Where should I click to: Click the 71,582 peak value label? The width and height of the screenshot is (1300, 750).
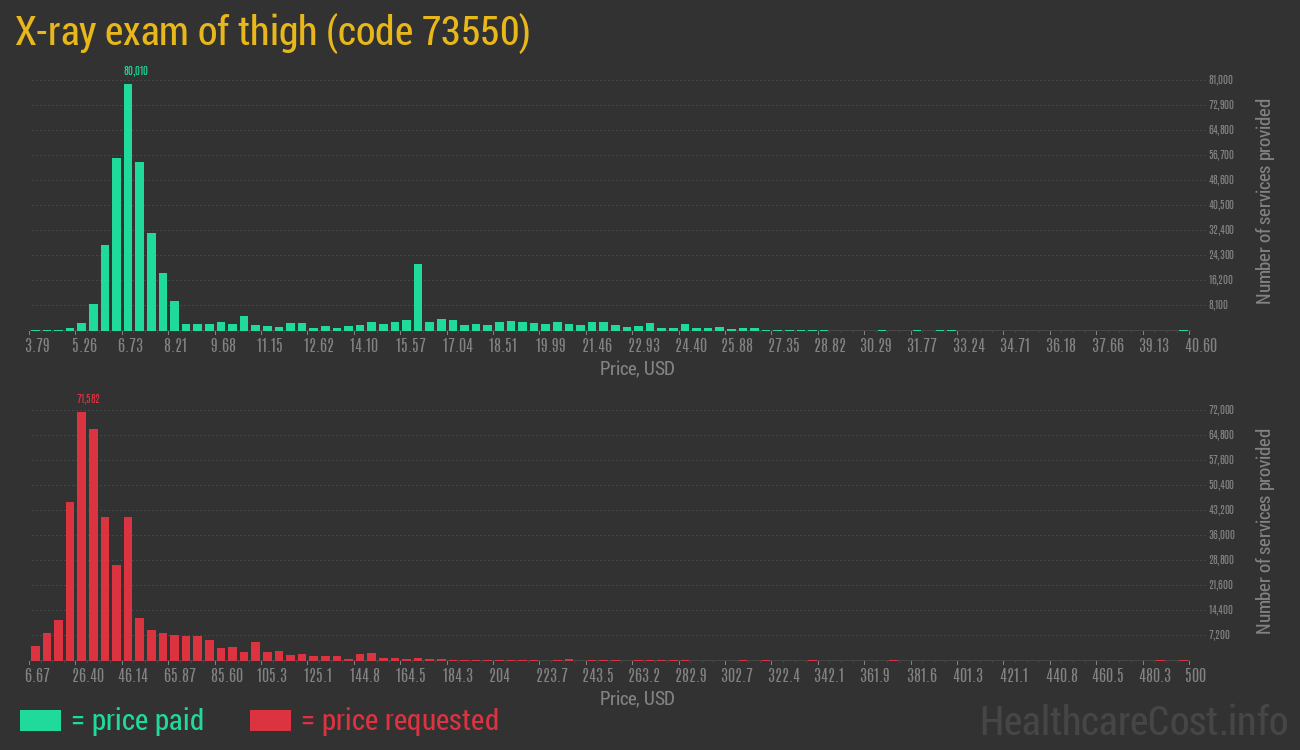88,399
